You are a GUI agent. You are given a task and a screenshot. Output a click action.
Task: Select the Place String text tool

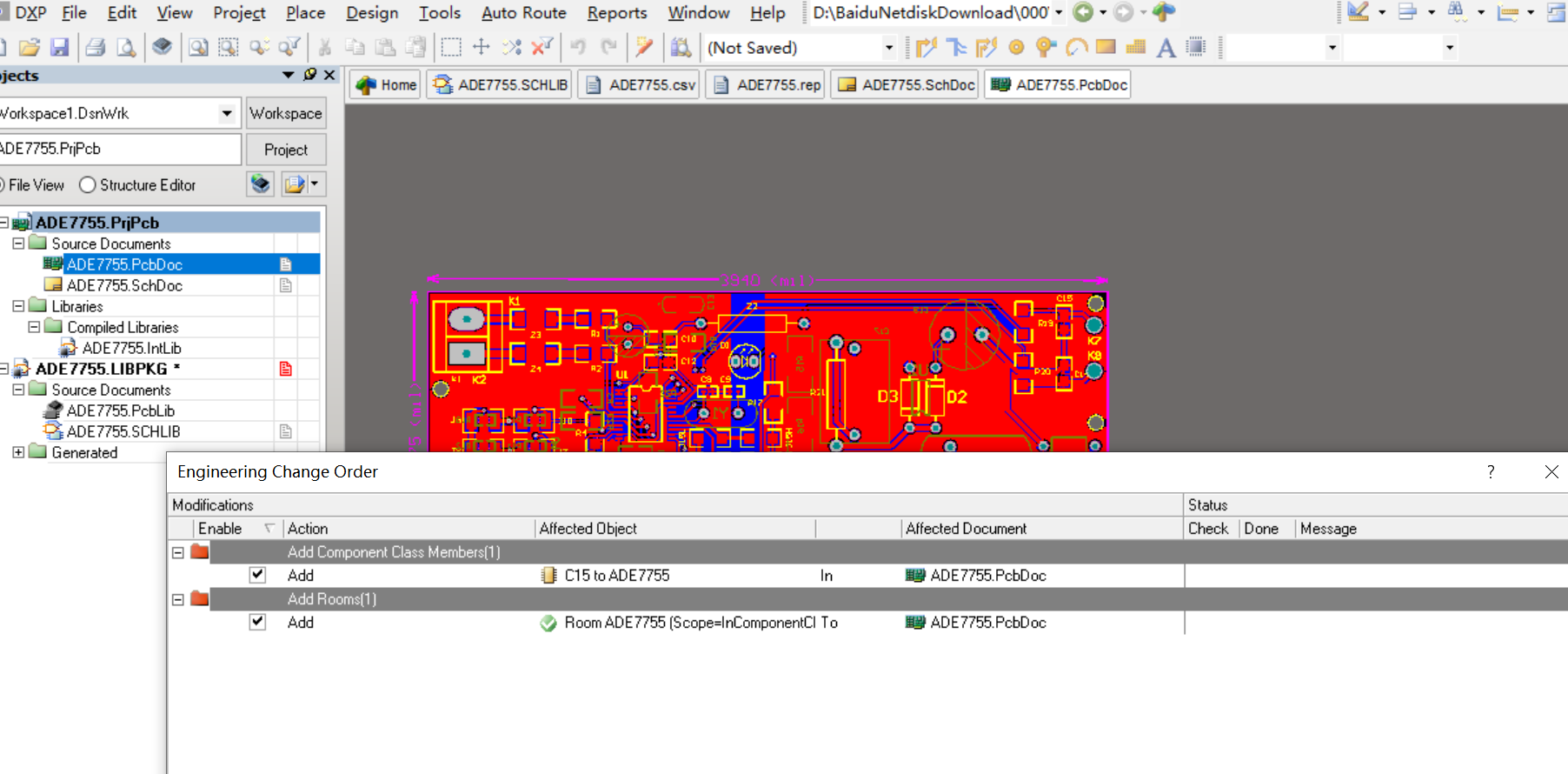point(1166,47)
